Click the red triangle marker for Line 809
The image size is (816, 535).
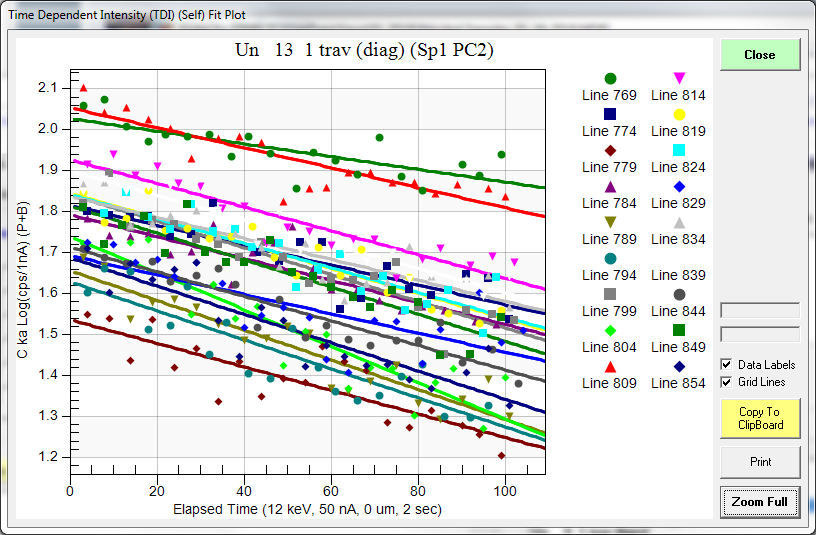(610, 367)
